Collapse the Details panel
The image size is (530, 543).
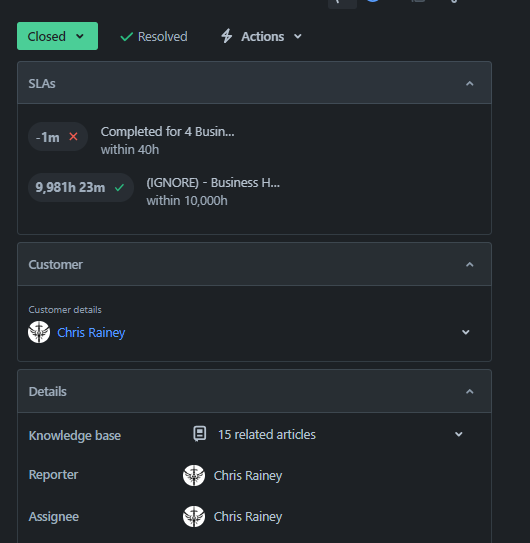pos(470,392)
